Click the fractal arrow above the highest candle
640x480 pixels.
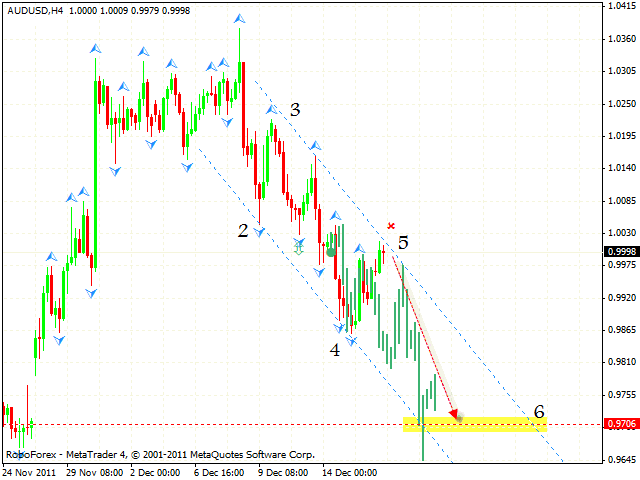point(239,19)
